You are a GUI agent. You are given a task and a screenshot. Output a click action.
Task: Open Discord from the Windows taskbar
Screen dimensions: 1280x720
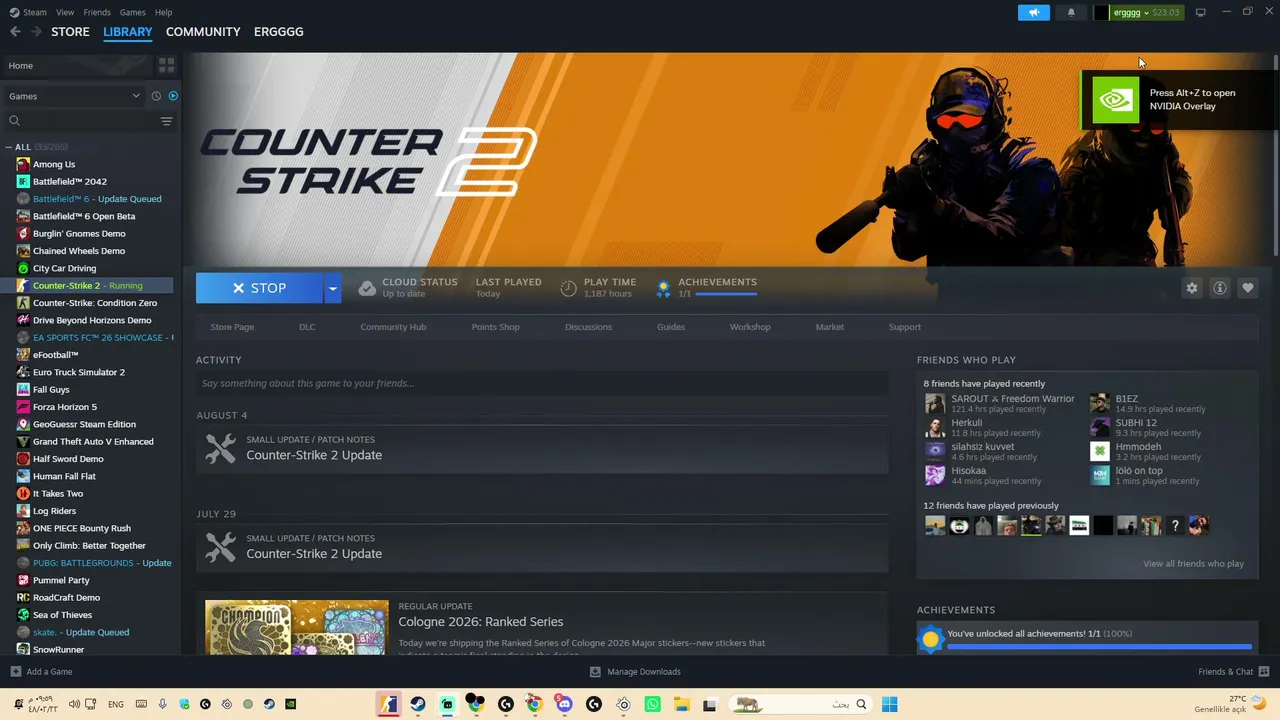click(564, 704)
